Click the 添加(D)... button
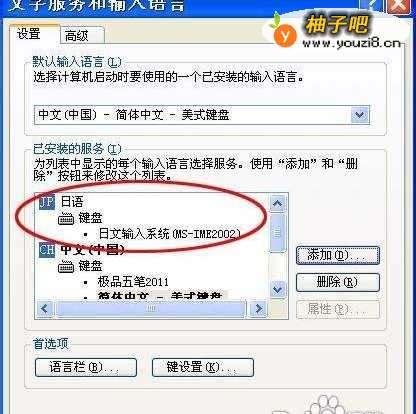 click(x=338, y=256)
